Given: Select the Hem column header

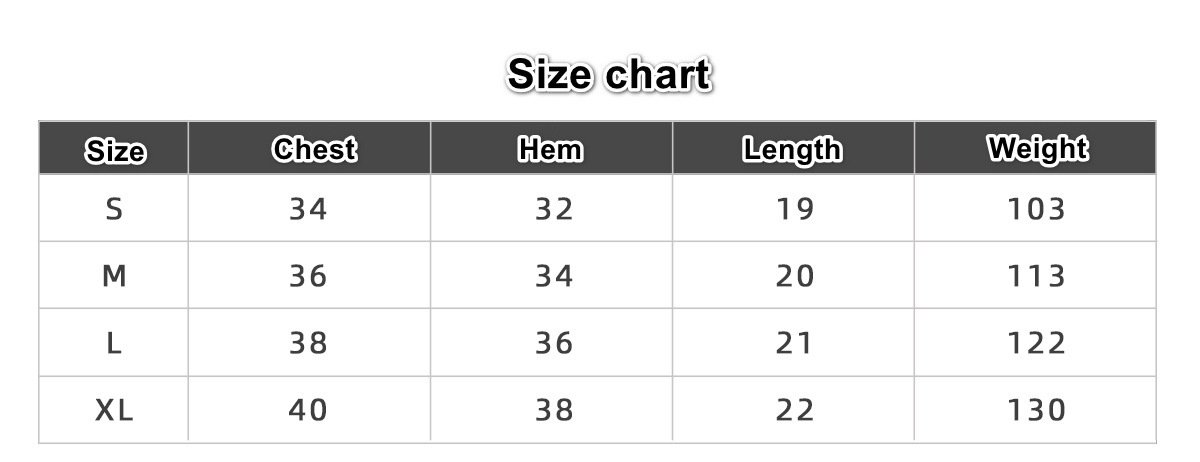Looking at the screenshot, I should coord(550,150).
